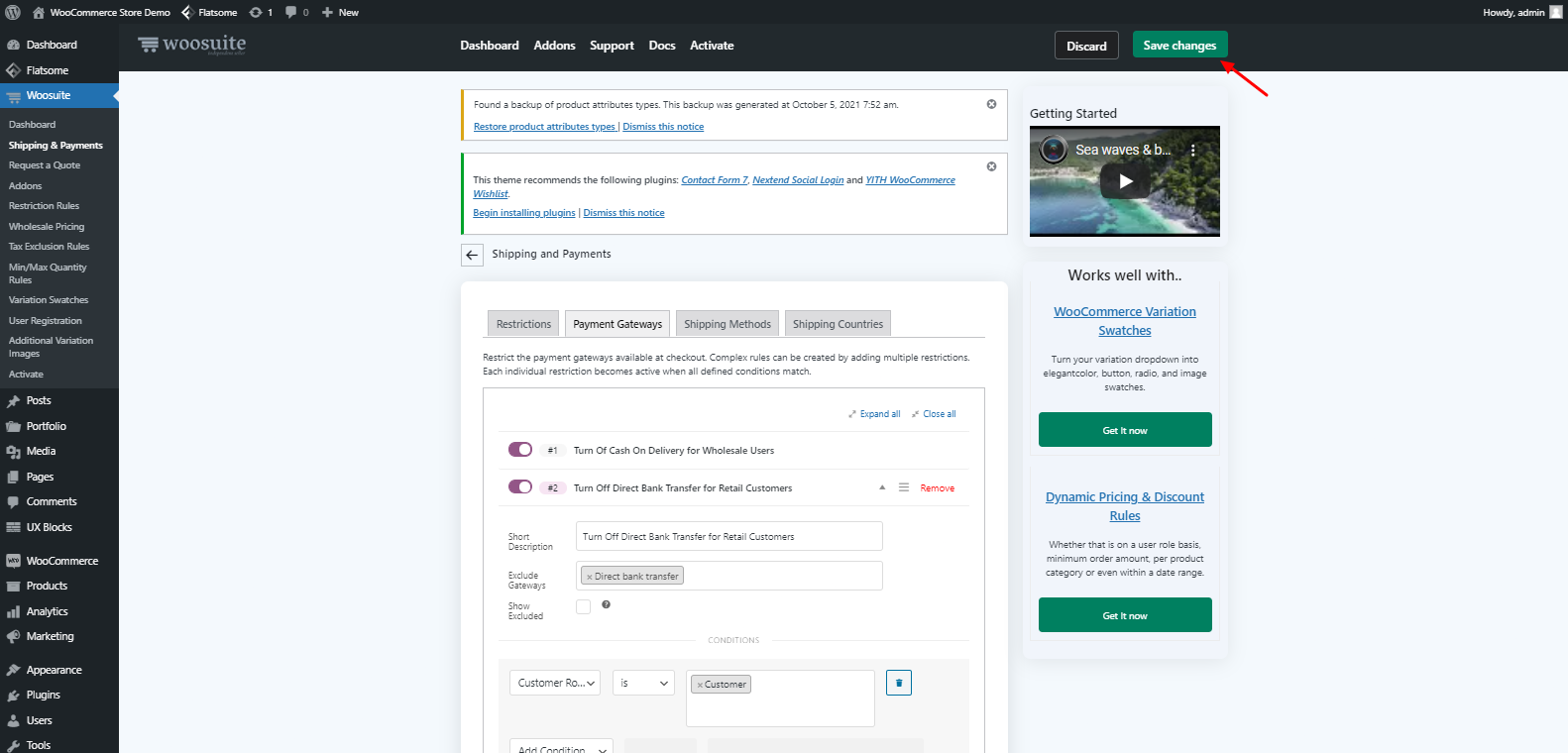Toggle rule #2 Direct Bank Transfer switch
The height and width of the screenshot is (753, 1568).
pyautogui.click(x=520, y=486)
